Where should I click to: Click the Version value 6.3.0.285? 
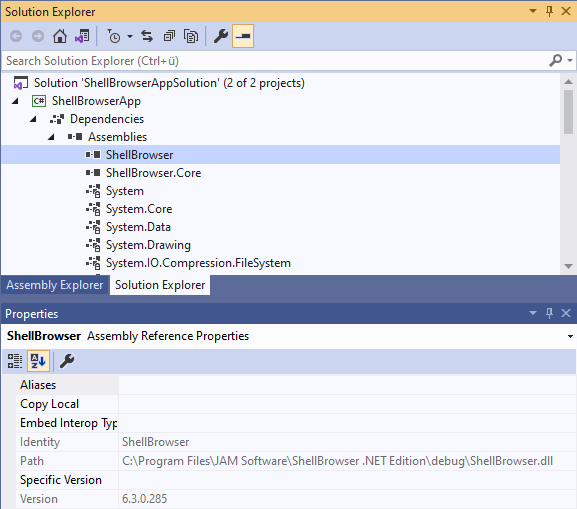pos(145,499)
